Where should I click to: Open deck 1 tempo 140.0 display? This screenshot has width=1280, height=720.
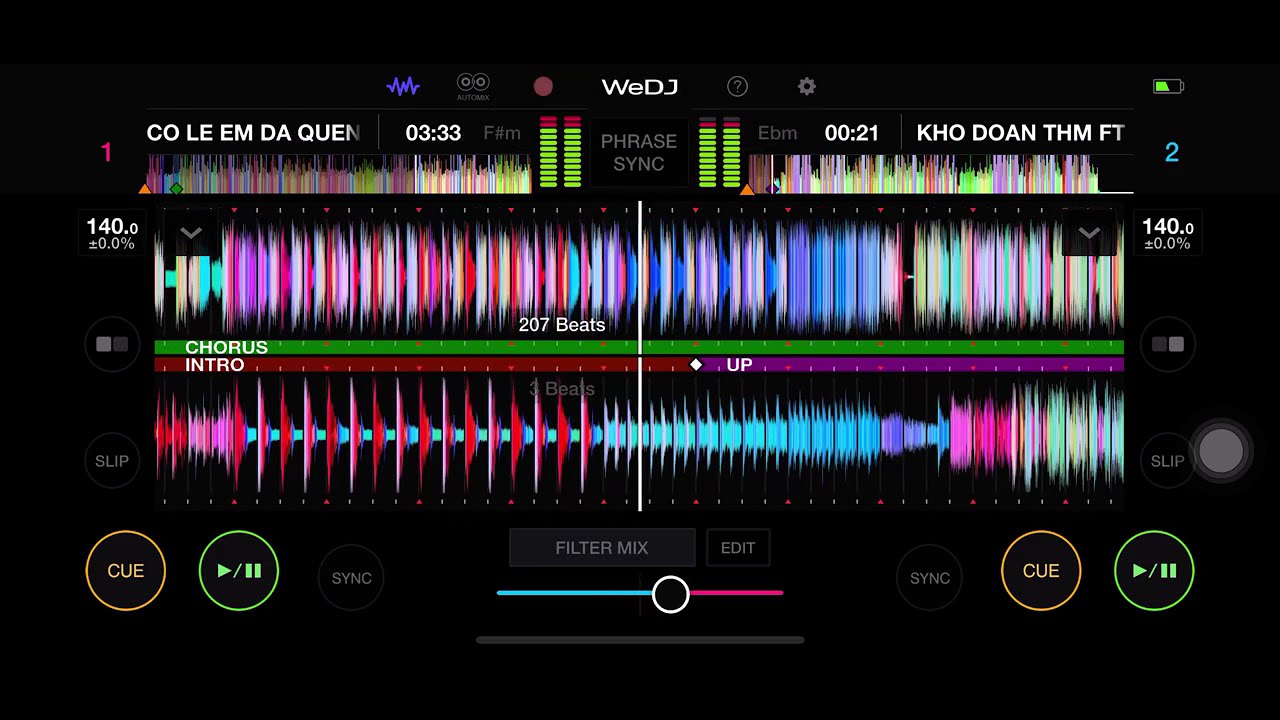click(x=112, y=233)
